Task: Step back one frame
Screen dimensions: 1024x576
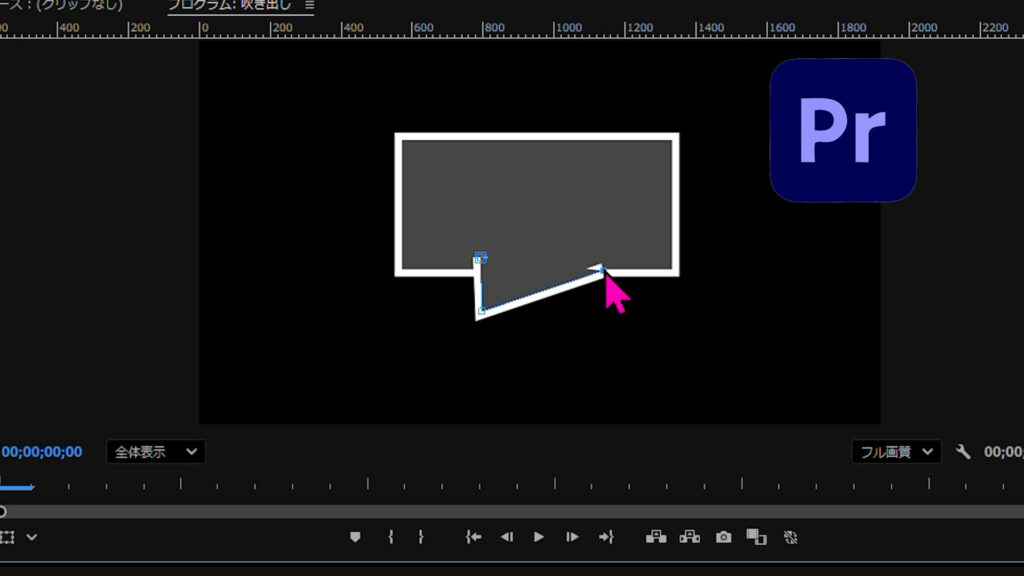Action: point(506,537)
